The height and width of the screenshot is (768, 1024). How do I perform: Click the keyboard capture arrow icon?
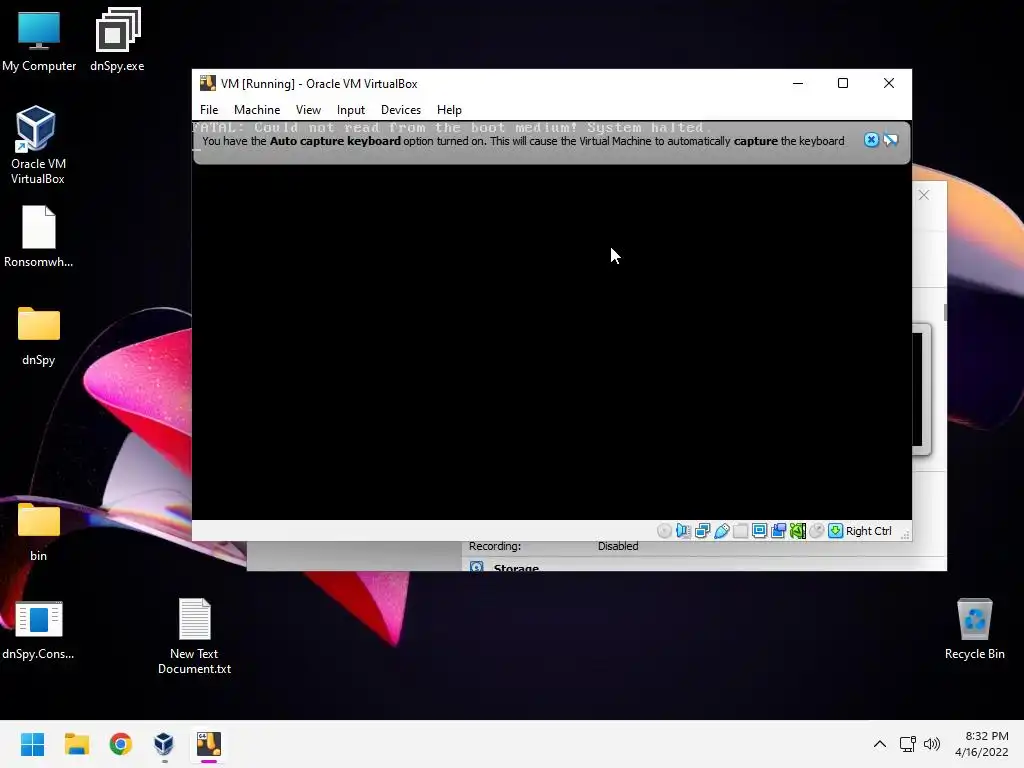[x=835, y=531]
